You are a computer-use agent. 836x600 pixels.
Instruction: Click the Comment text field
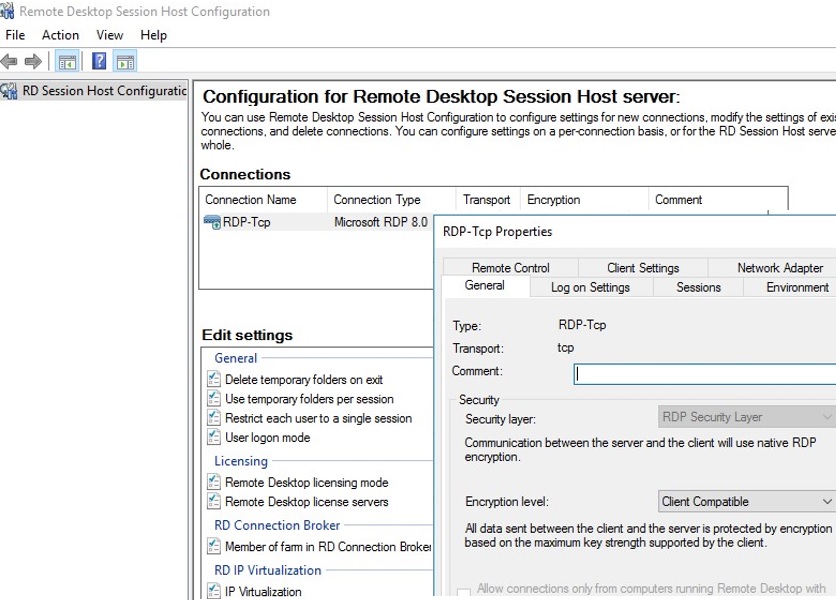[x=704, y=373]
